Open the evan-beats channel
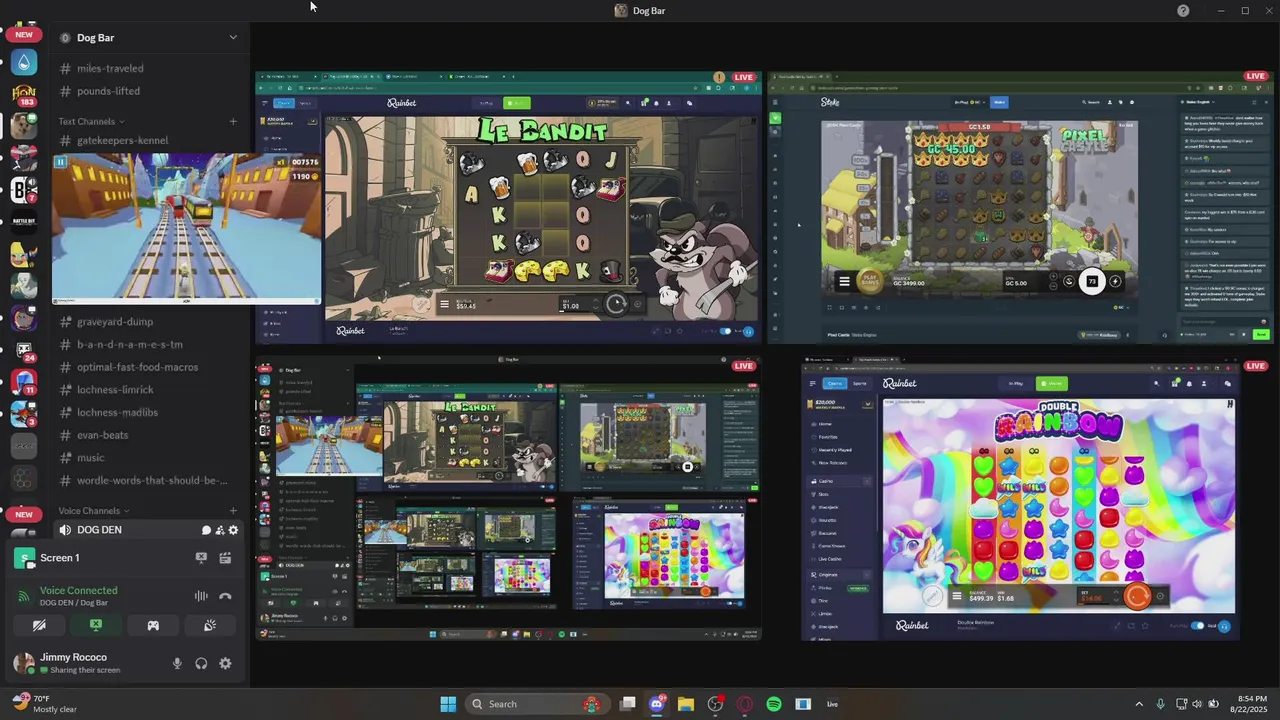The width and height of the screenshot is (1280, 720). [148, 435]
